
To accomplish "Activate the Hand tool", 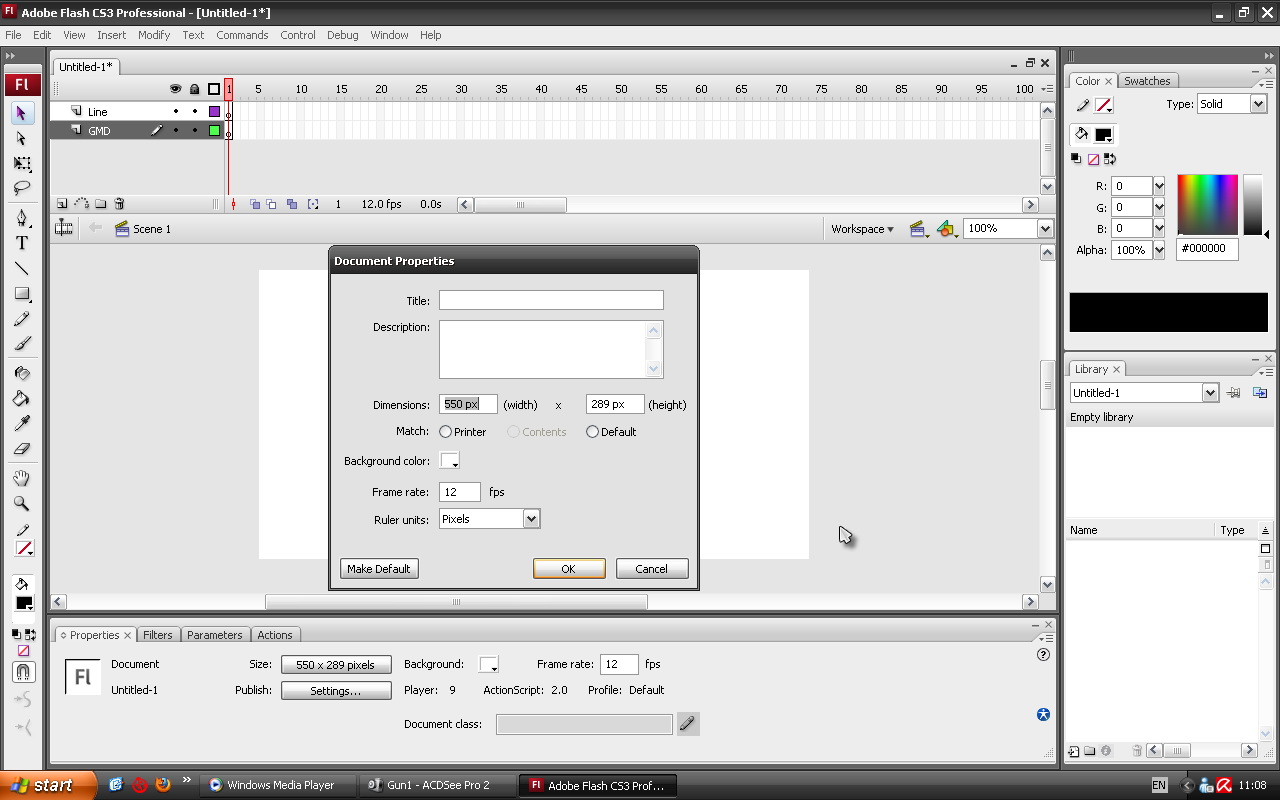I will pyautogui.click(x=21, y=478).
